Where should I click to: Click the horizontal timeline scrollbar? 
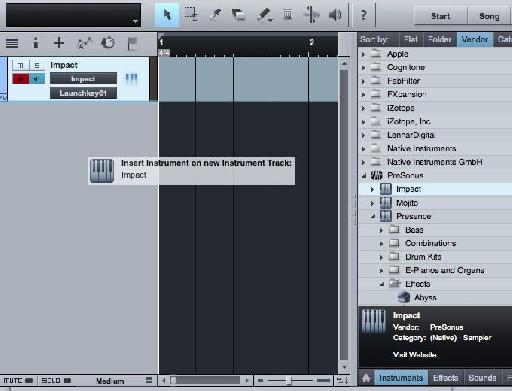coord(206,380)
